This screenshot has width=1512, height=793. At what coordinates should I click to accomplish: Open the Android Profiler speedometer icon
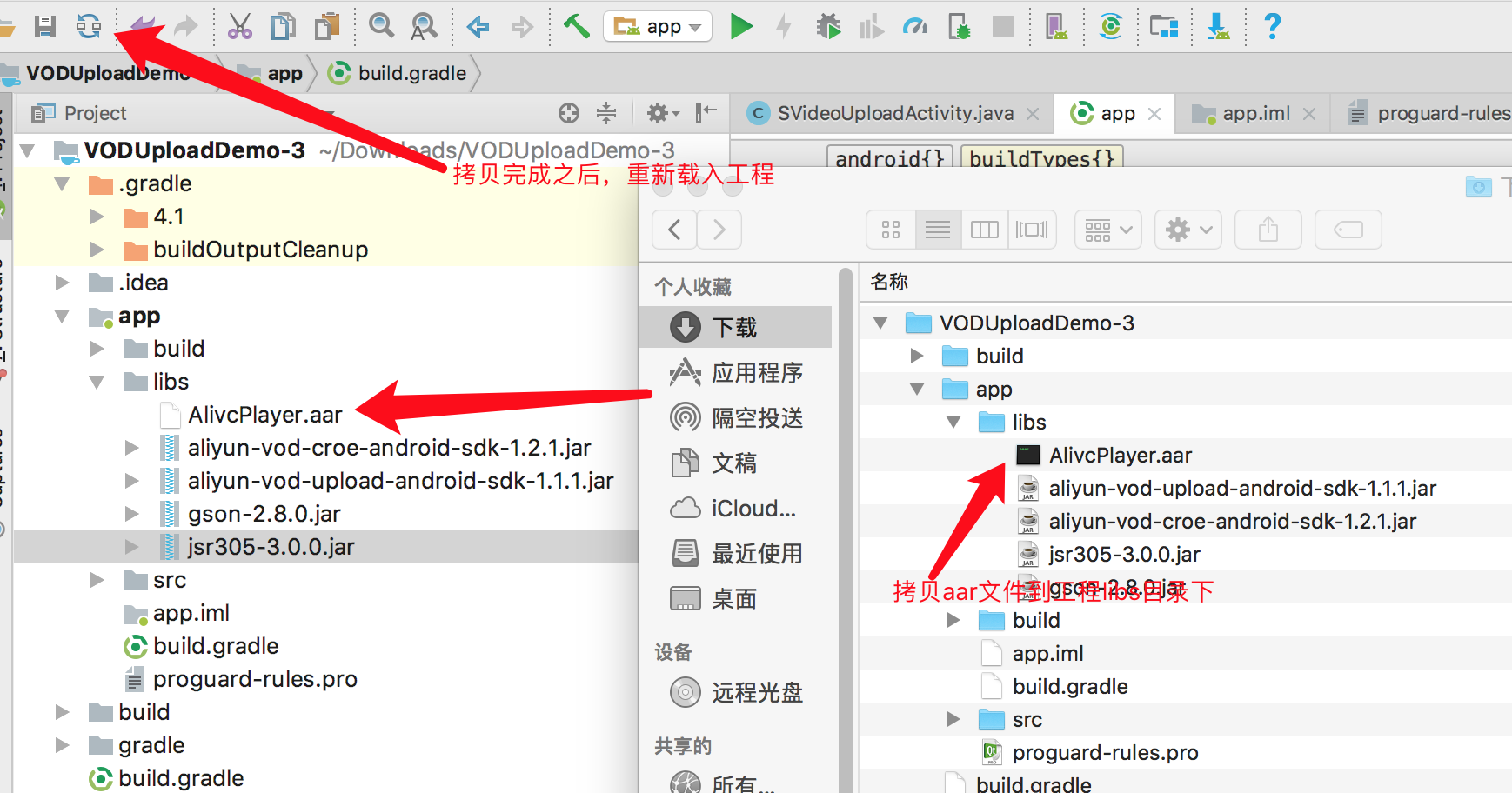(915, 27)
